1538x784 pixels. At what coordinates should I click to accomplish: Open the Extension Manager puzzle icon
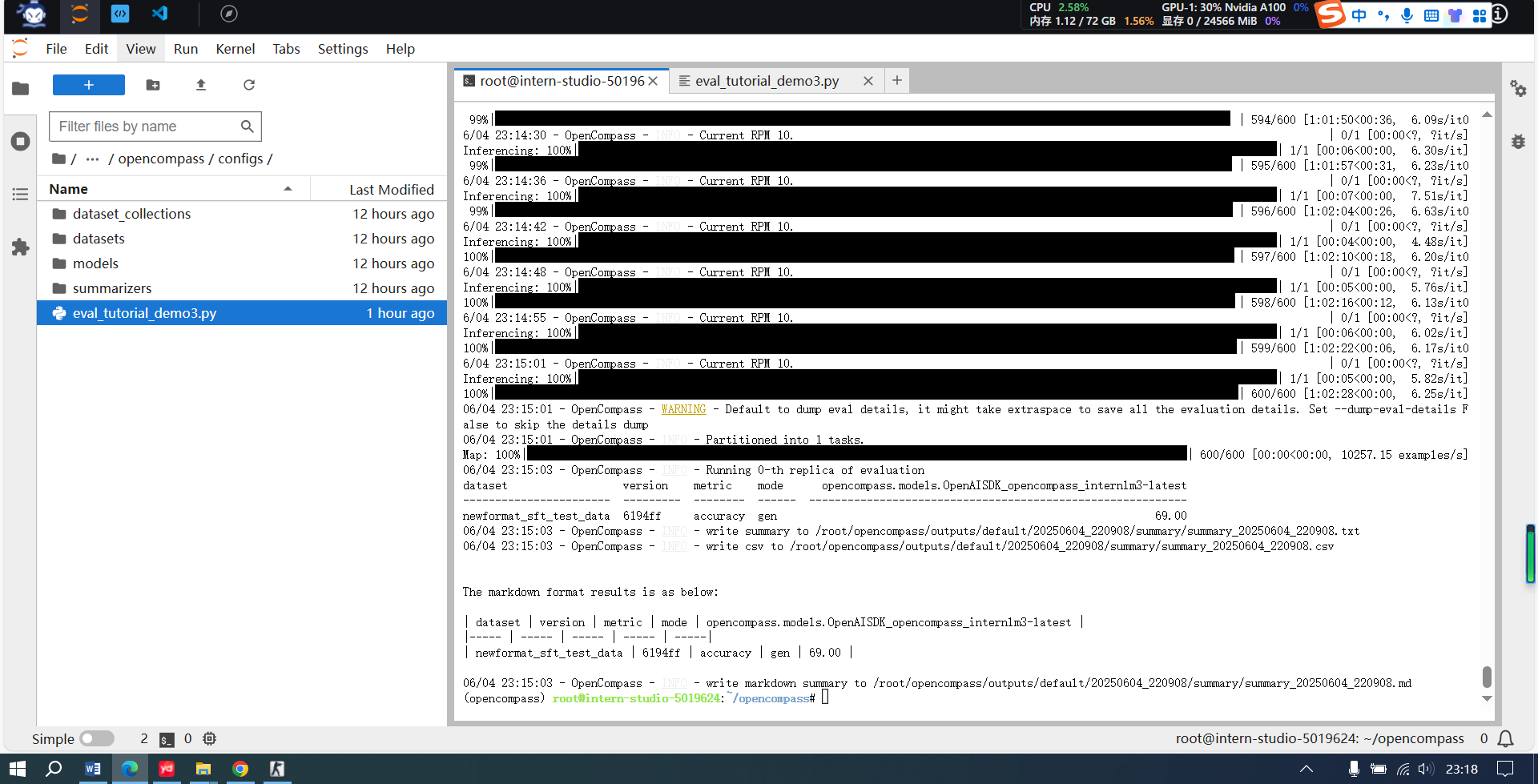20,247
